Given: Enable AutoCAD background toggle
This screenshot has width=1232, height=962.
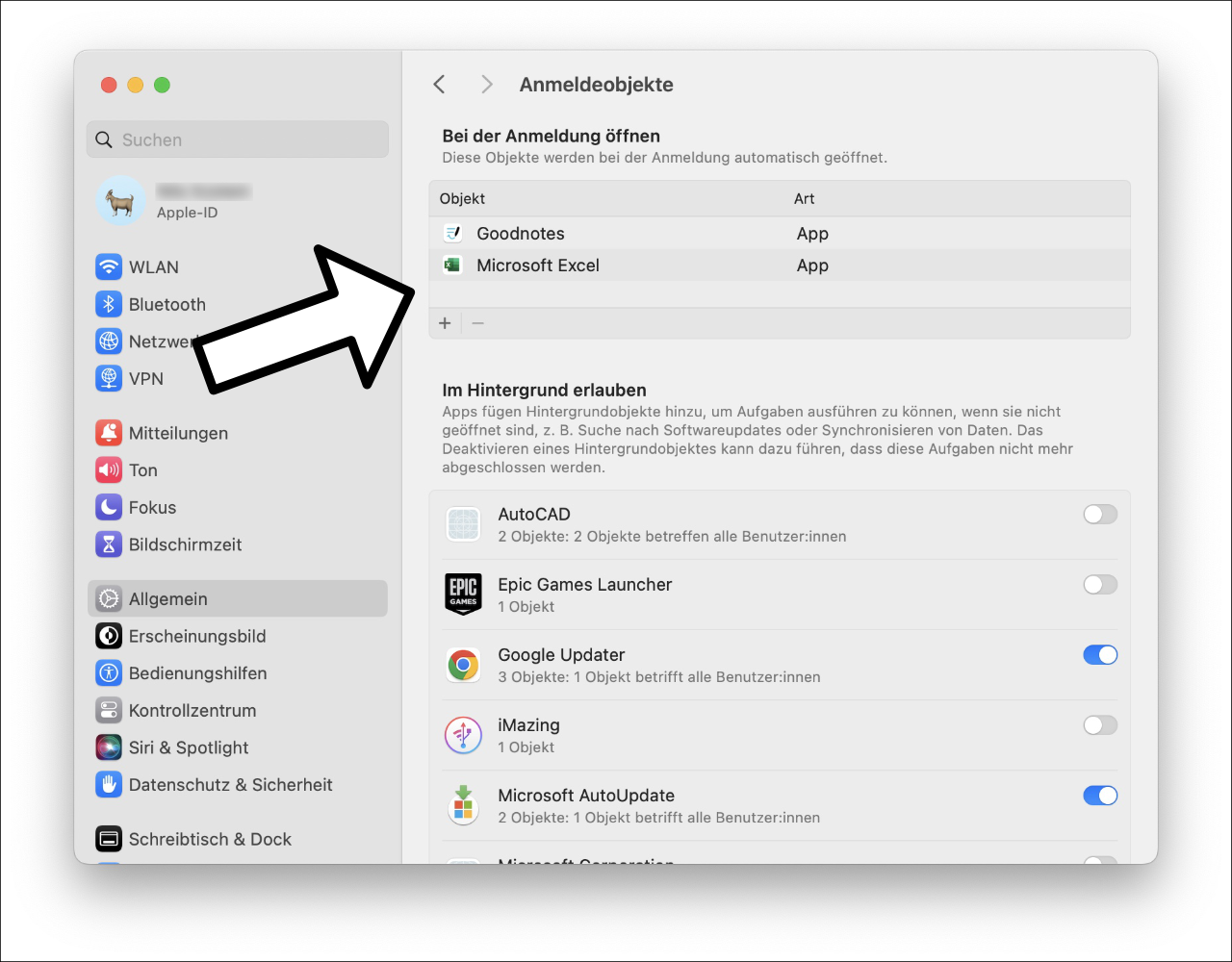Looking at the screenshot, I should [x=1100, y=515].
